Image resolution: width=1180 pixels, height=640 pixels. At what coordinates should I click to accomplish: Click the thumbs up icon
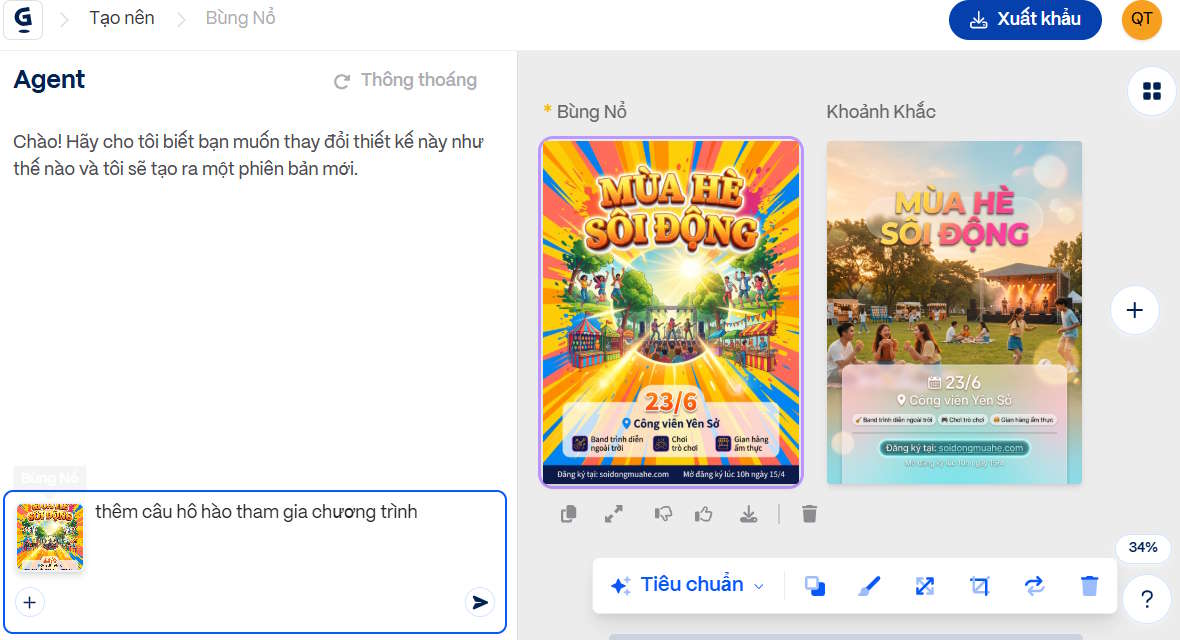(x=704, y=514)
